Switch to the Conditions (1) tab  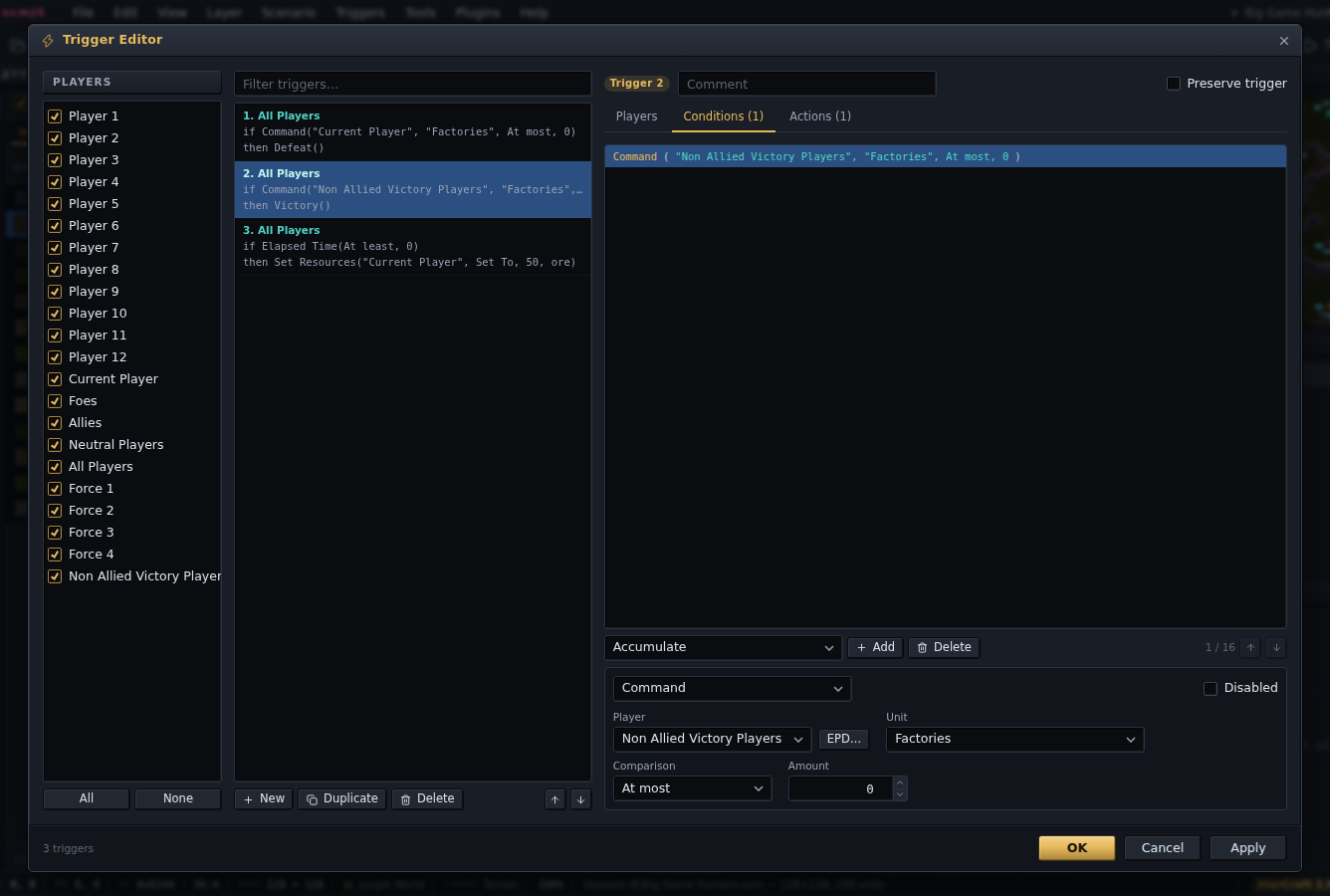click(x=723, y=116)
